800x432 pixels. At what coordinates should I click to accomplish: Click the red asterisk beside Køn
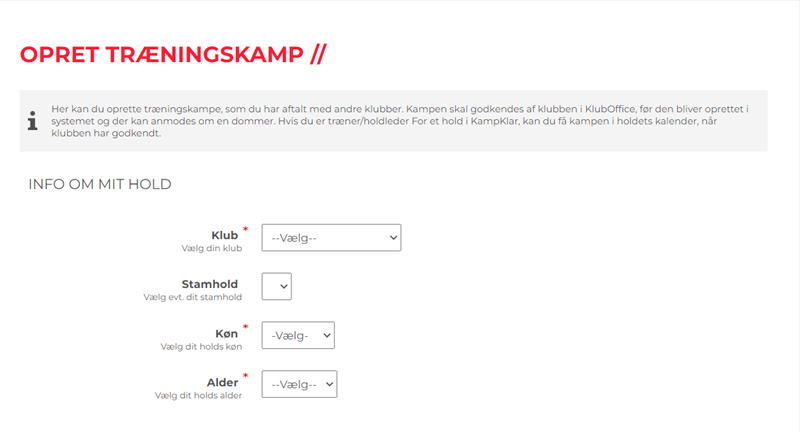coord(245,328)
